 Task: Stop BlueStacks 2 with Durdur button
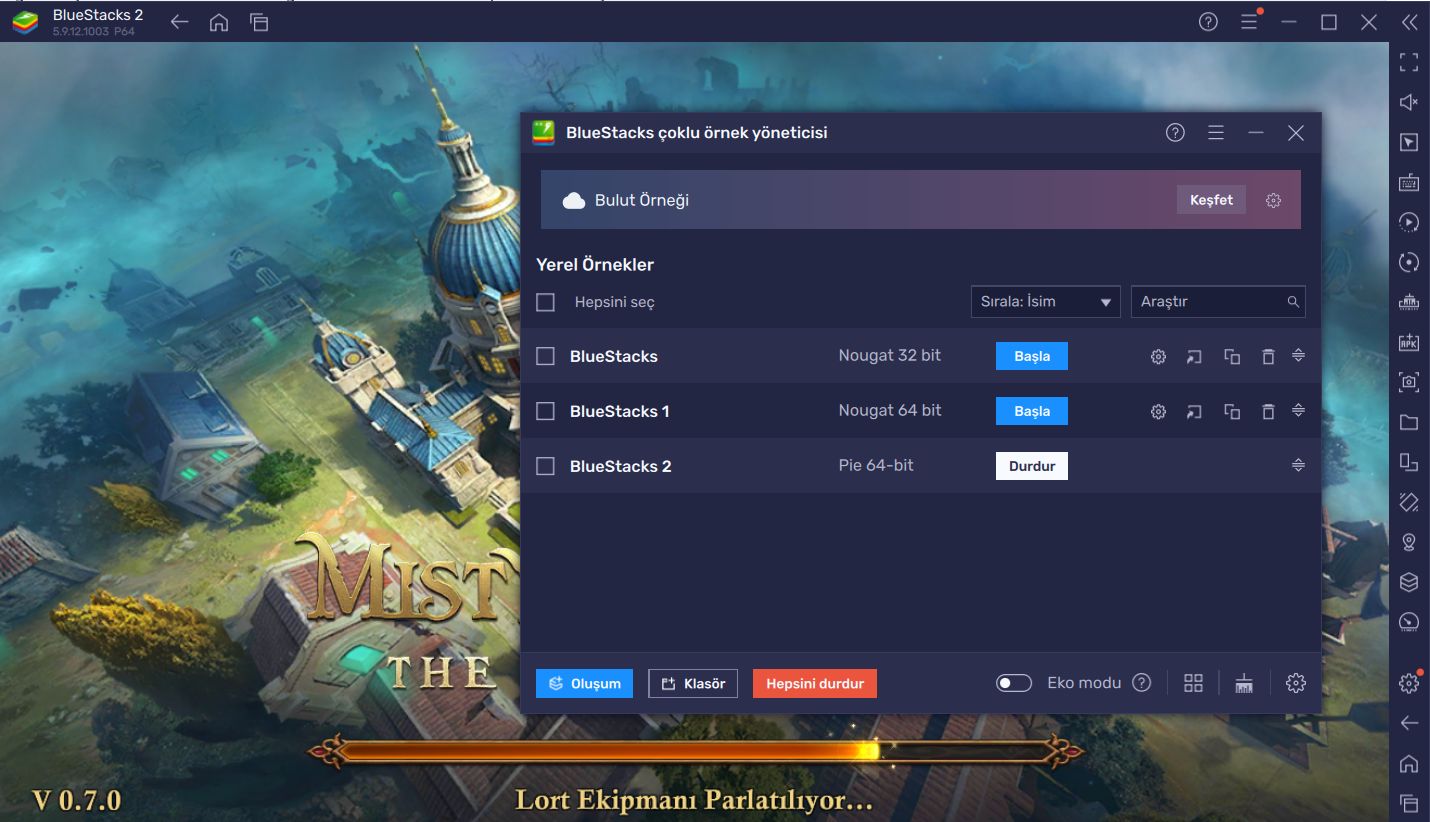pos(1032,466)
